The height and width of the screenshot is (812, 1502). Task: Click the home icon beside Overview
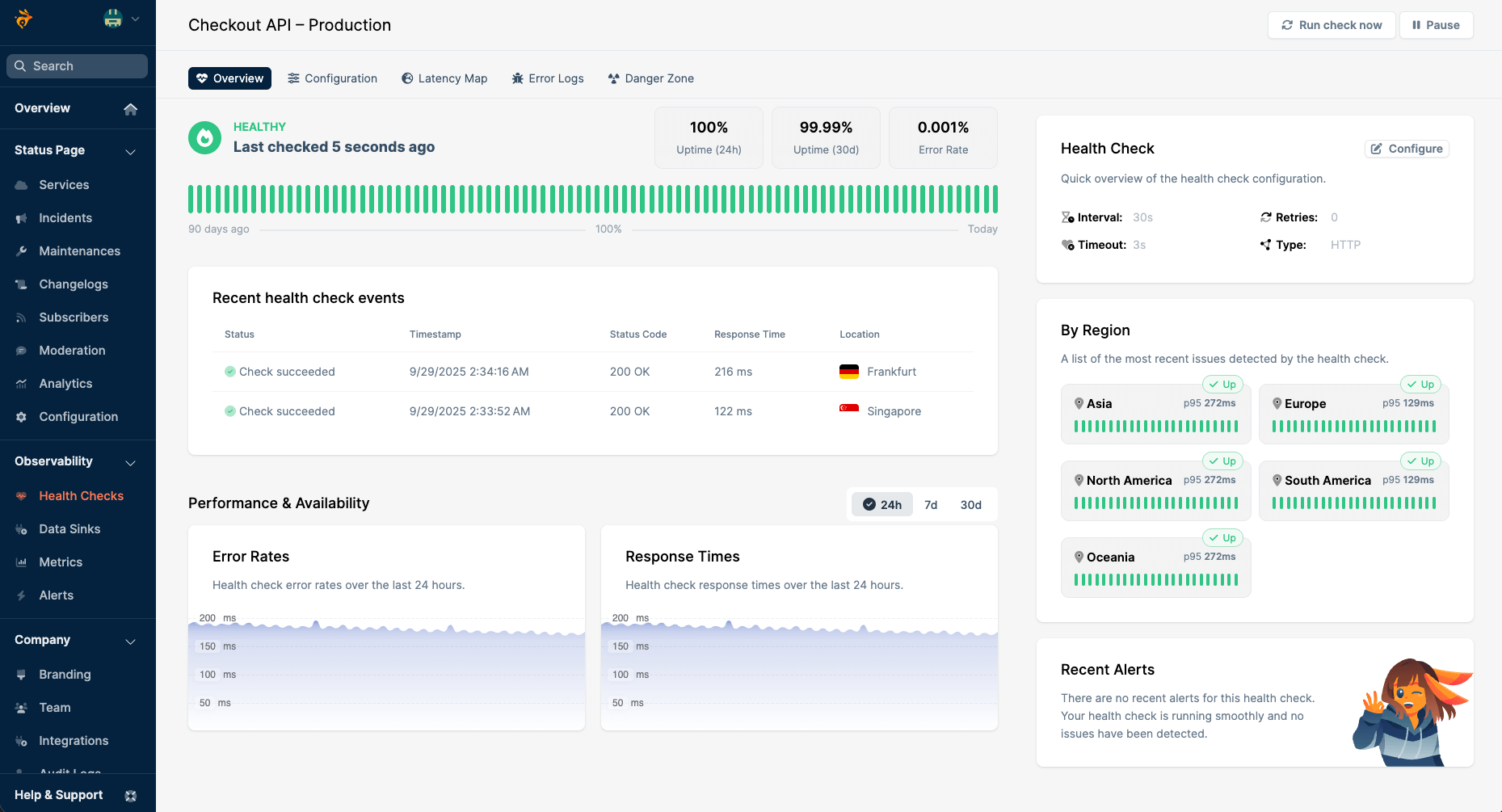(130, 109)
